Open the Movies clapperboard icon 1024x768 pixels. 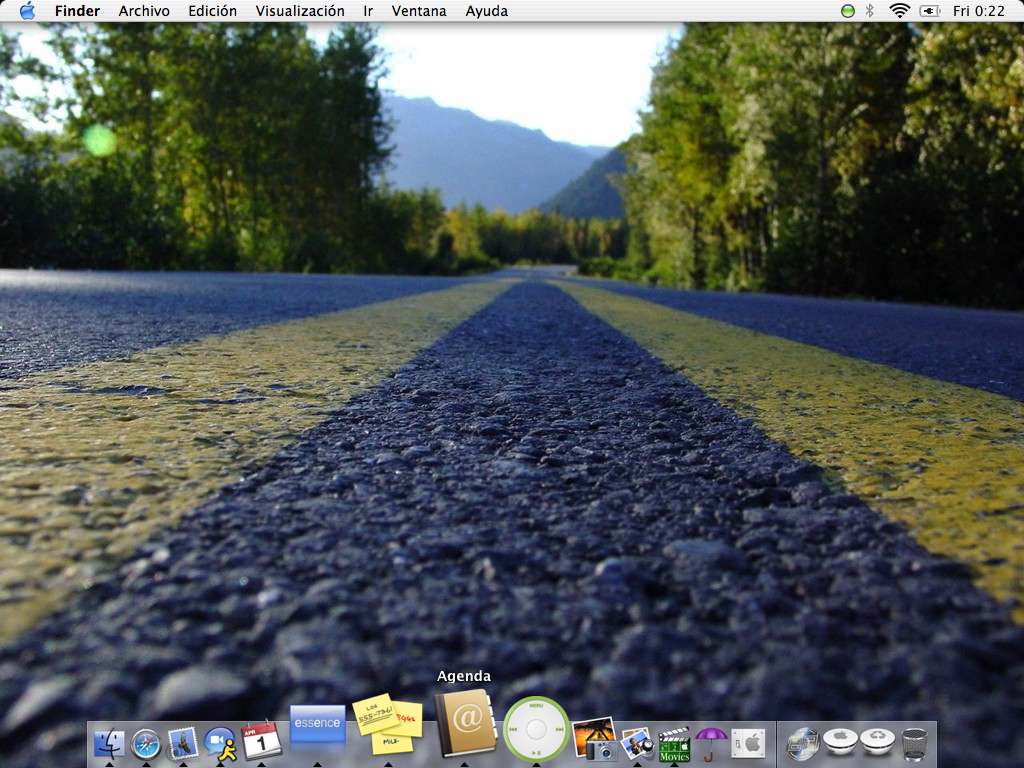(x=675, y=744)
